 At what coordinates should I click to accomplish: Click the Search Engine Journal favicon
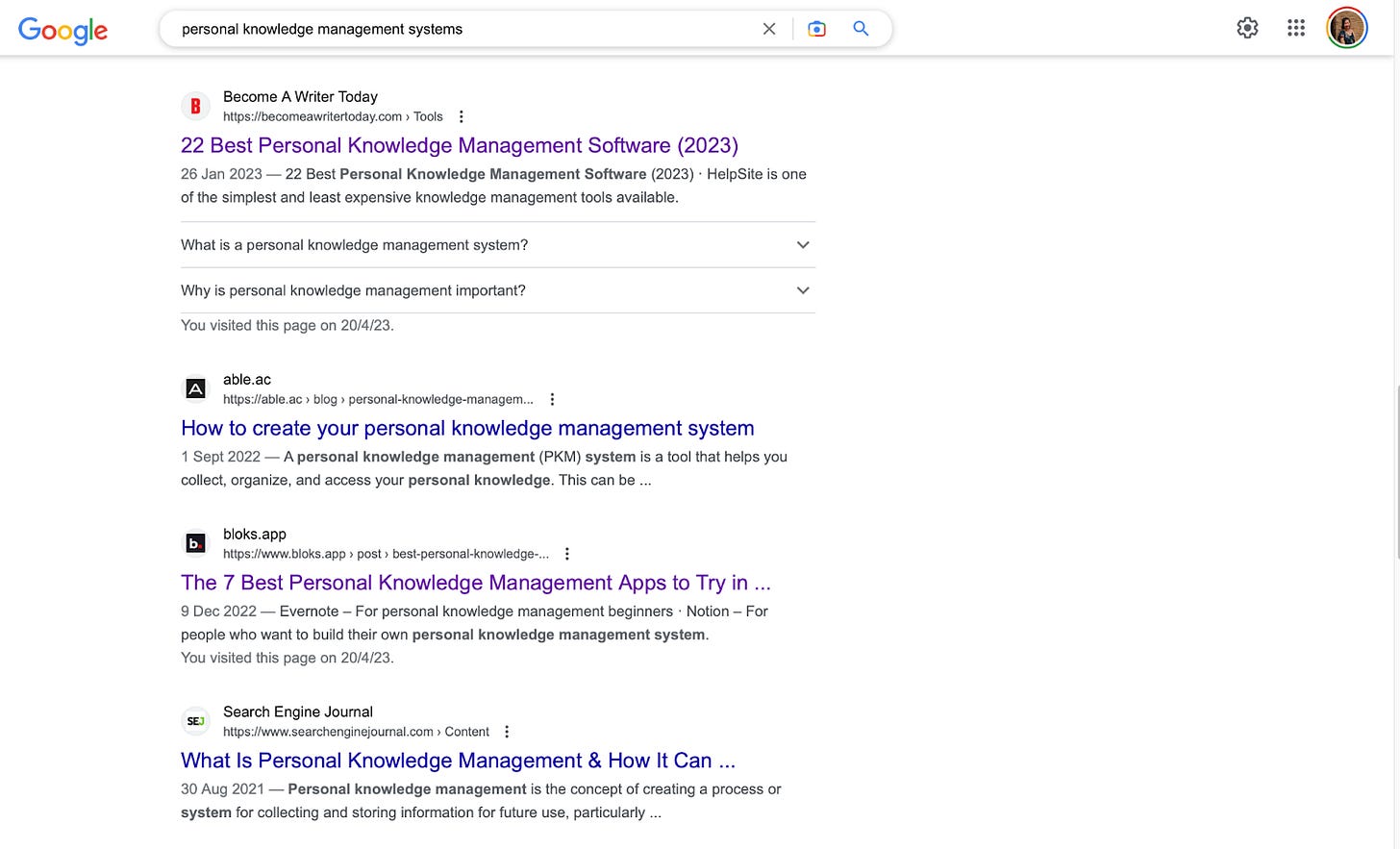pyautogui.click(x=195, y=721)
